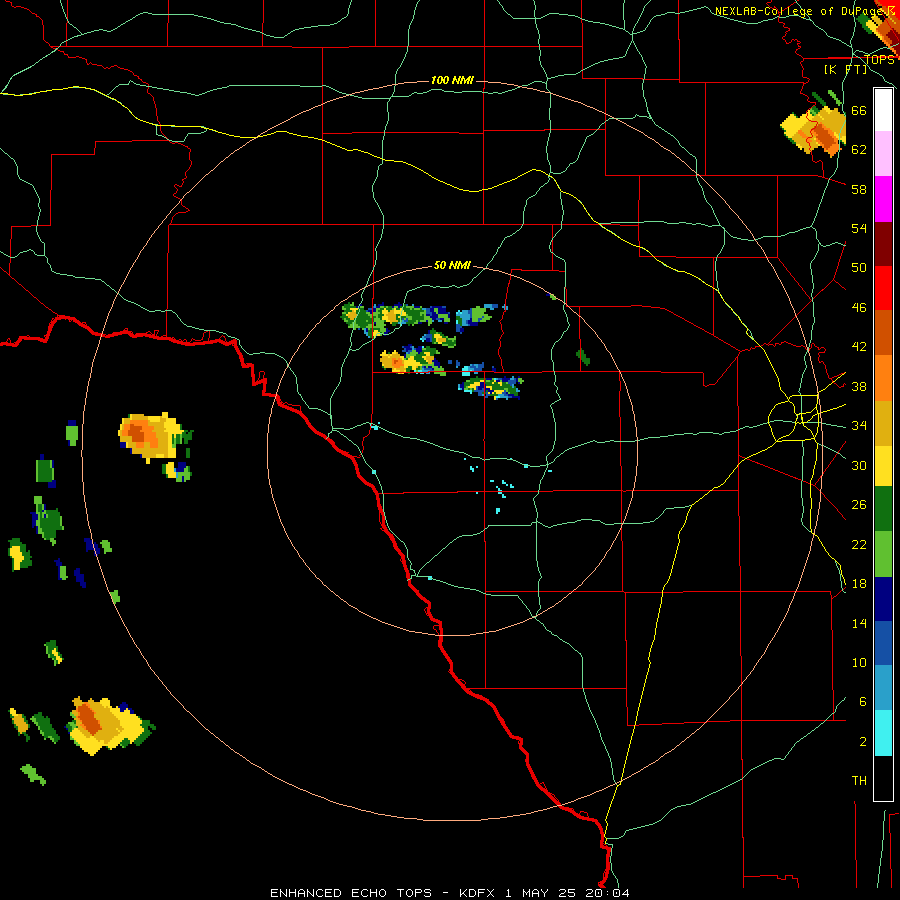Click the dark green swatch near 26
Image resolution: width=900 pixels, height=900 pixels.
883,509
